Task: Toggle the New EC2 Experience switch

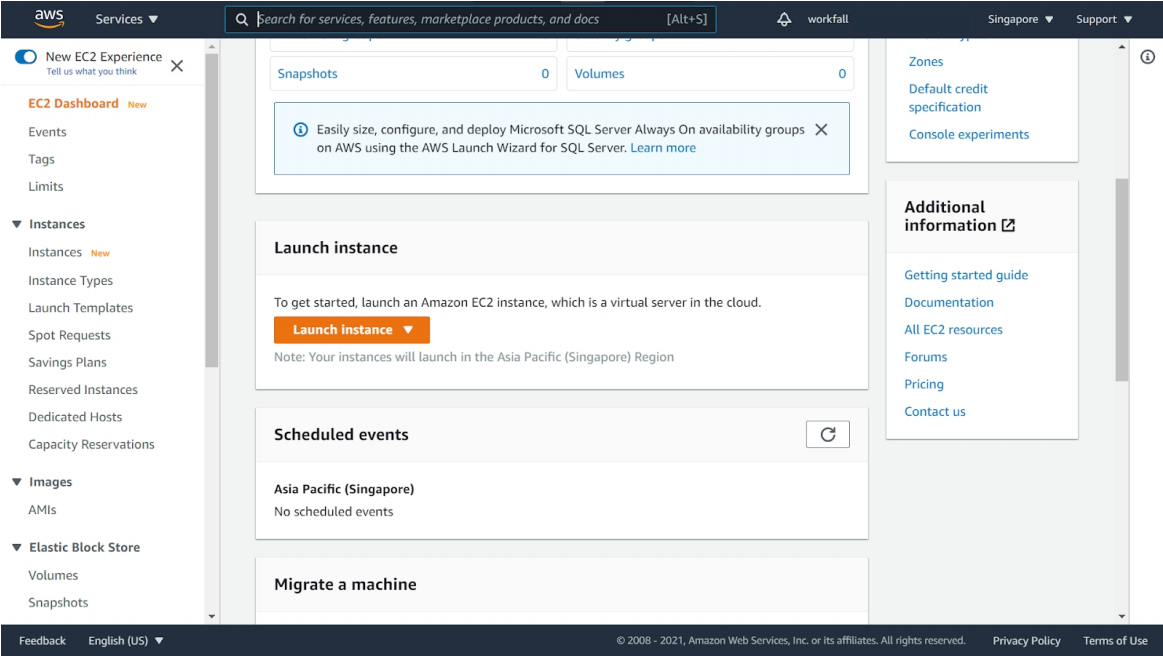Action: click(x=26, y=57)
